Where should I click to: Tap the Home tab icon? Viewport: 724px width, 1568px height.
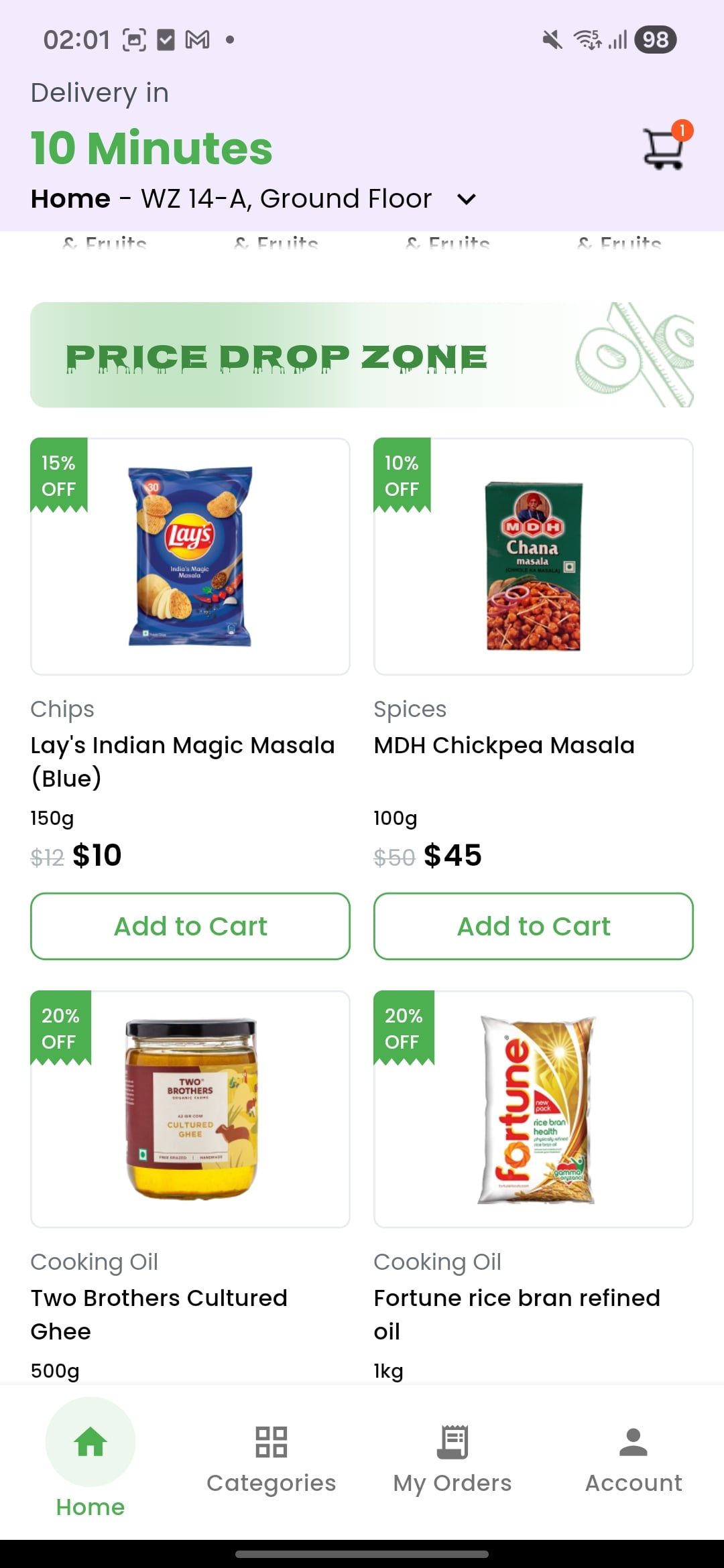(x=90, y=1442)
